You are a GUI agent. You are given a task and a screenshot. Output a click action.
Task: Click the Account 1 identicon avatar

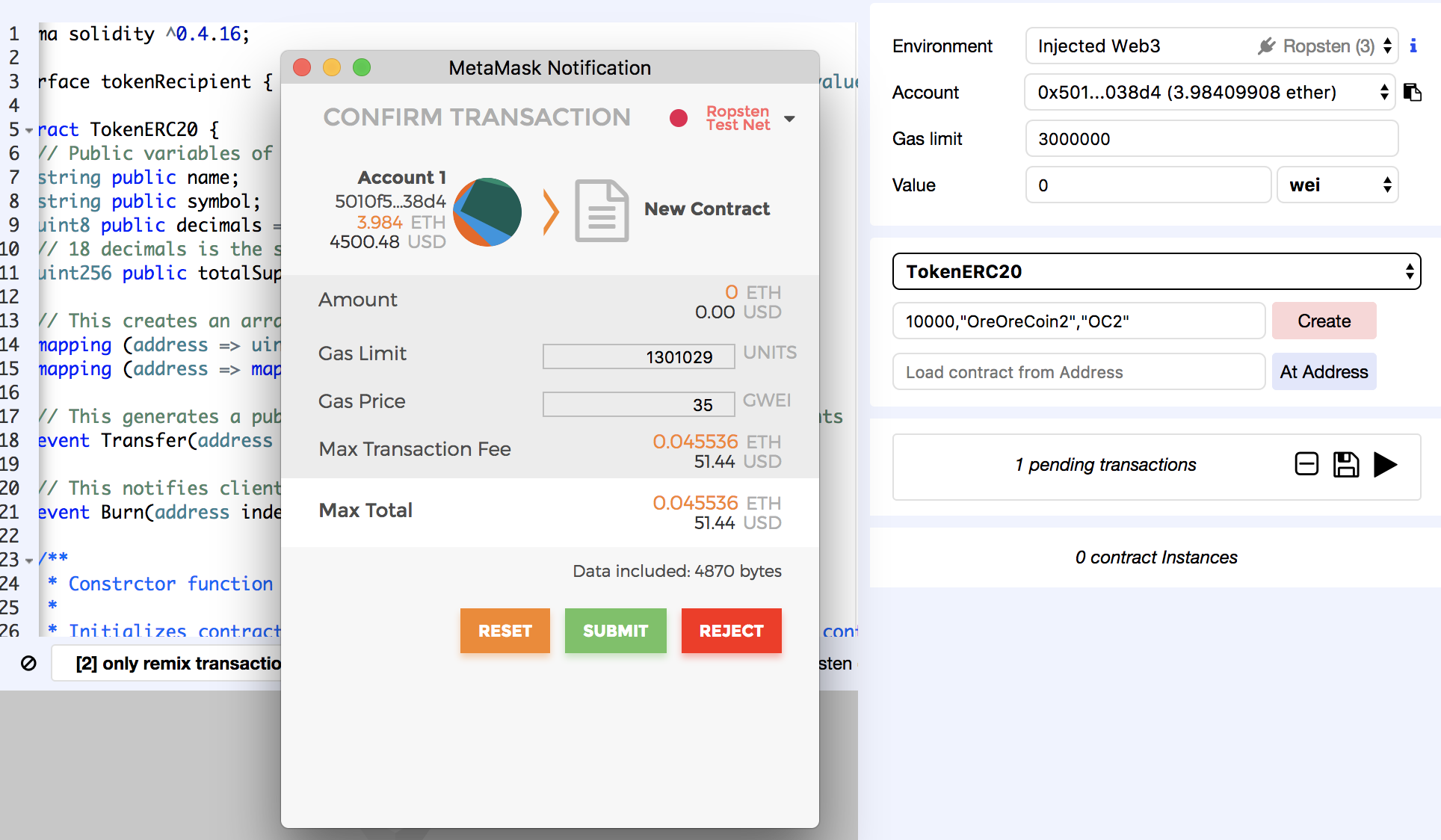click(x=487, y=212)
